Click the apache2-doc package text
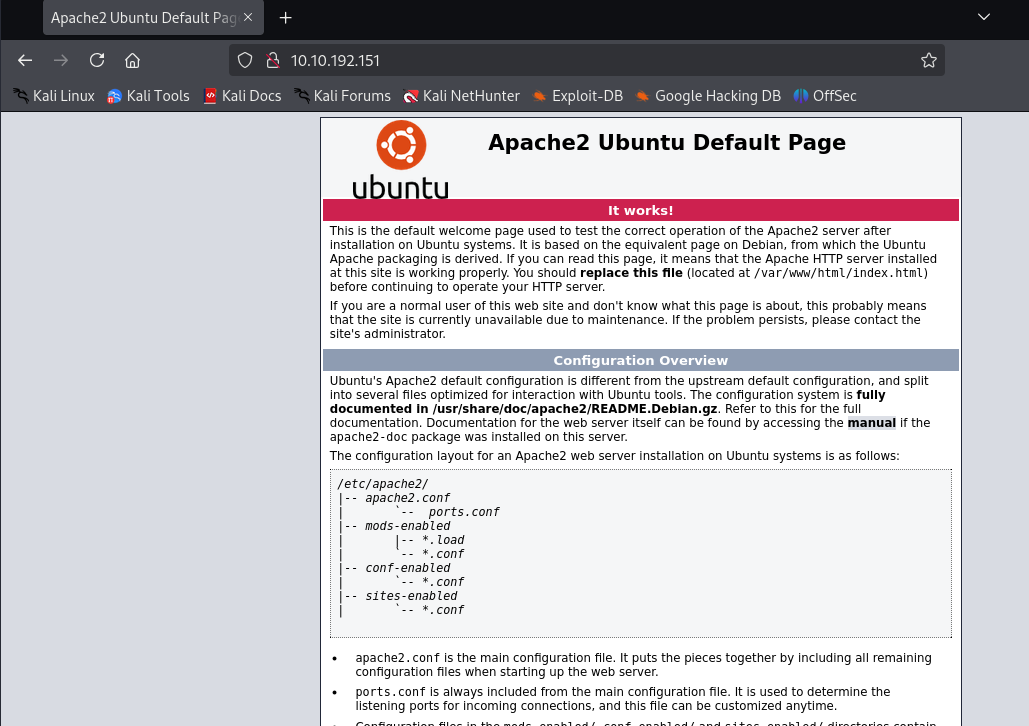This screenshot has width=1029, height=726. pyautogui.click(x=368, y=437)
